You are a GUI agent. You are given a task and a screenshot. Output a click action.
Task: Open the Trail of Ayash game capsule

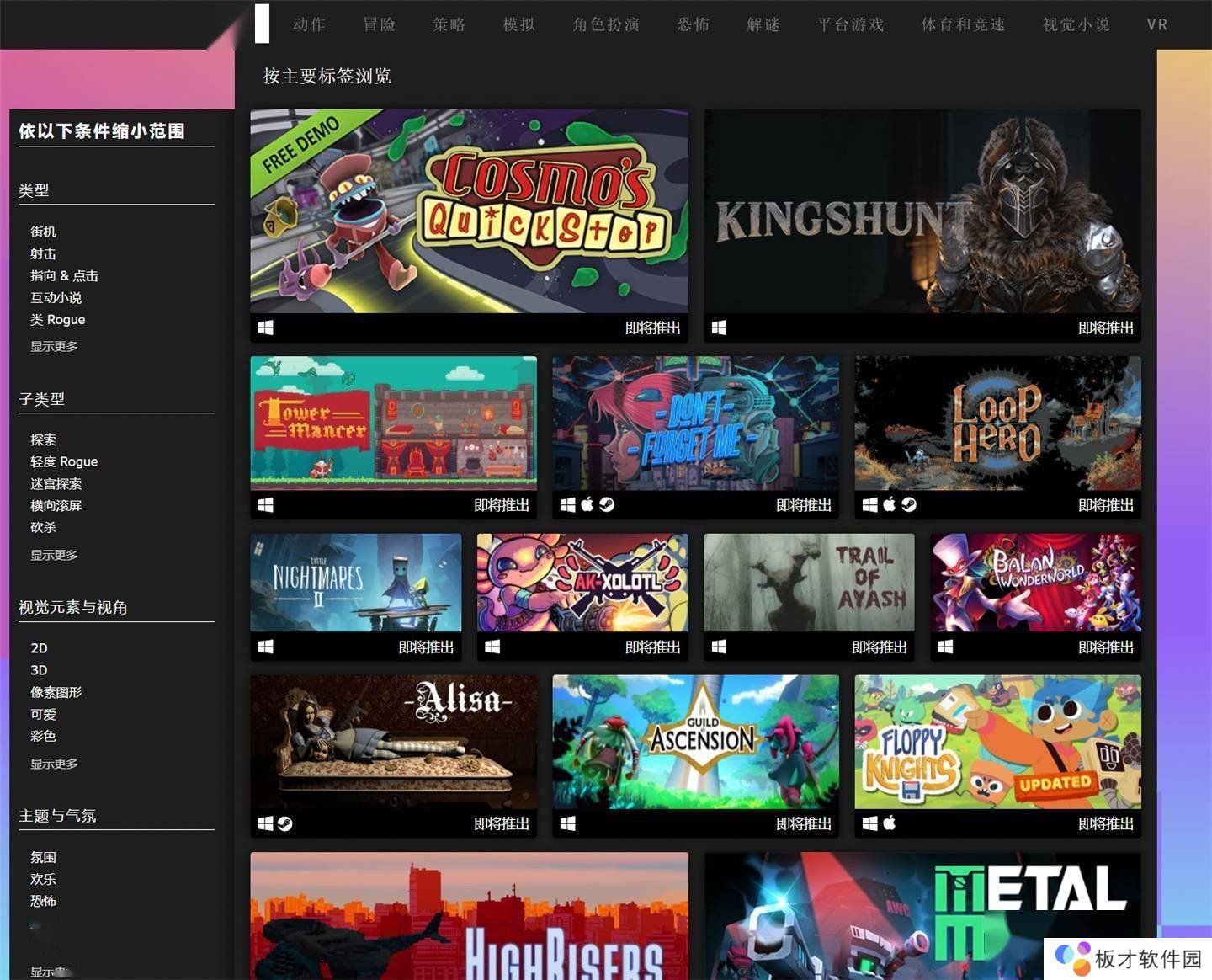click(x=809, y=583)
